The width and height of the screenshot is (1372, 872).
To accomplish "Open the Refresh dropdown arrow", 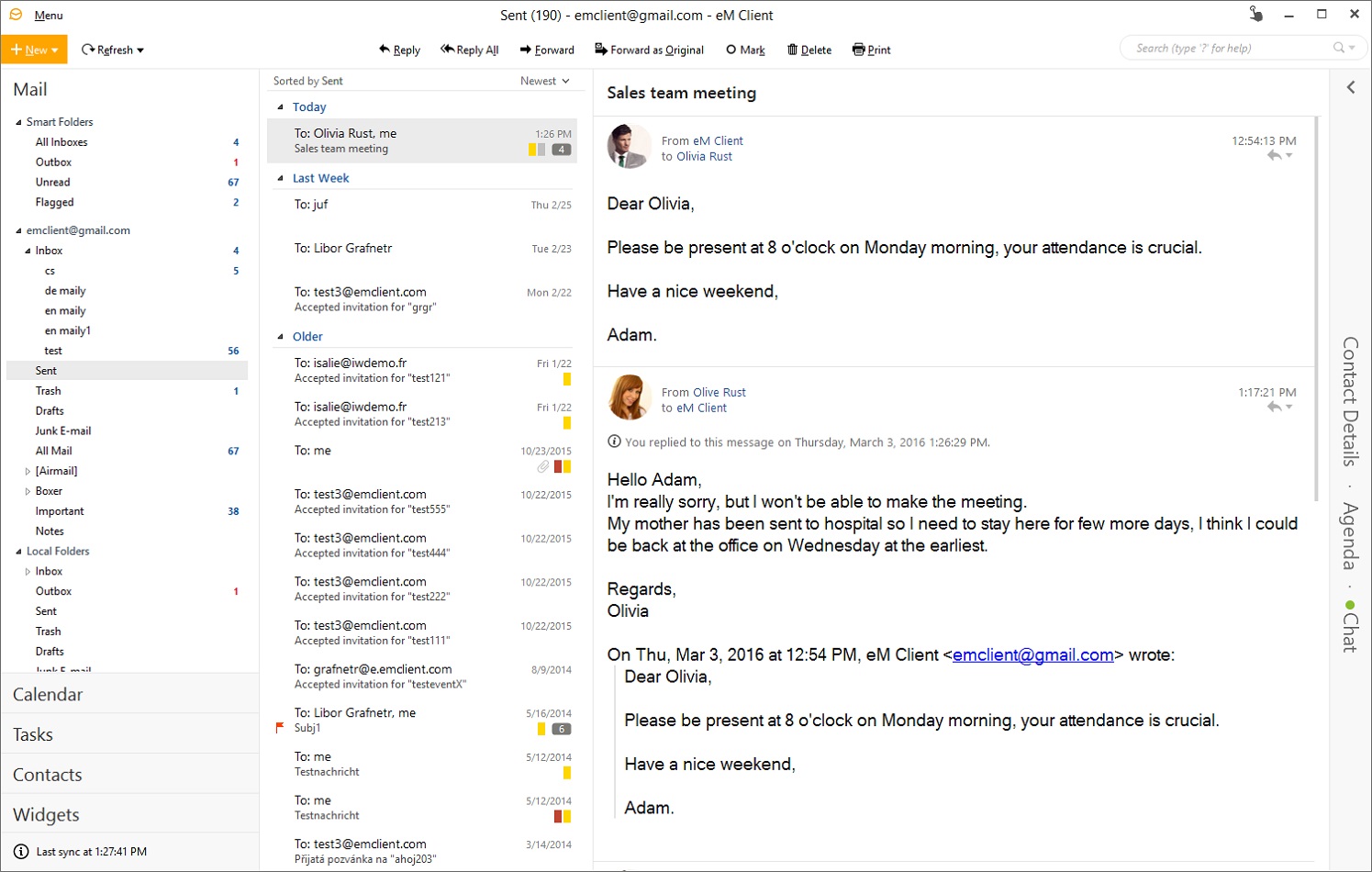I will point(140,50).
